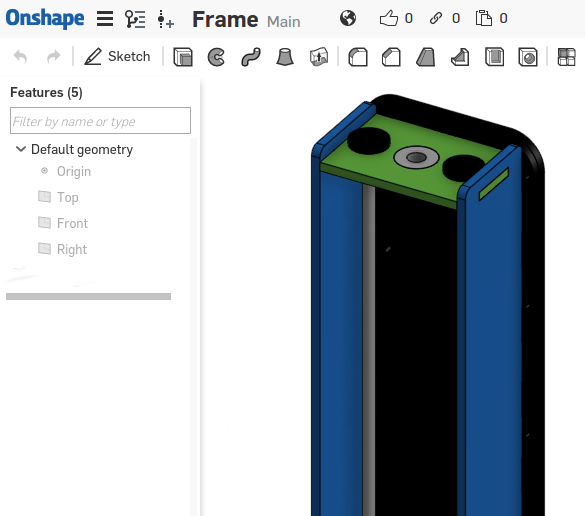Click the links chain icon
This screenshot has width=585, height=516.
coord(435,18)
